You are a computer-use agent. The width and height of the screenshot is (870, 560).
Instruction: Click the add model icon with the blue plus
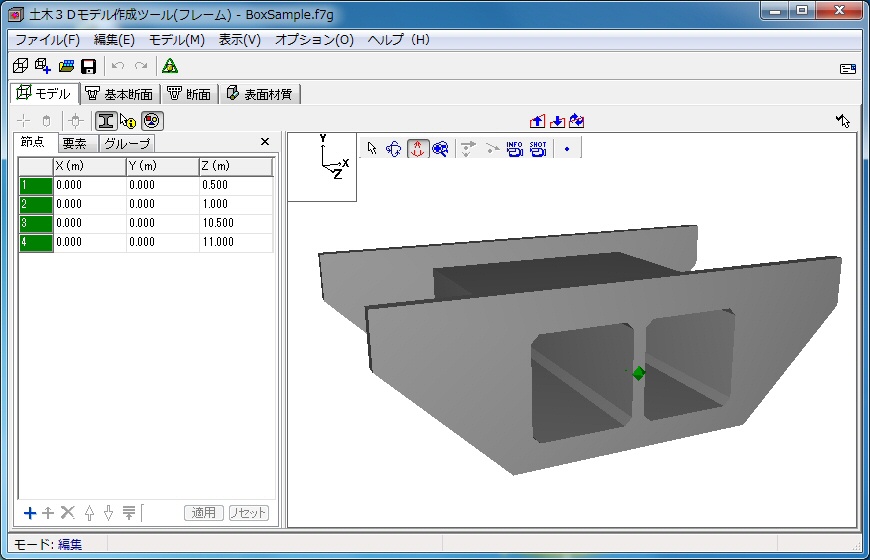43,66
